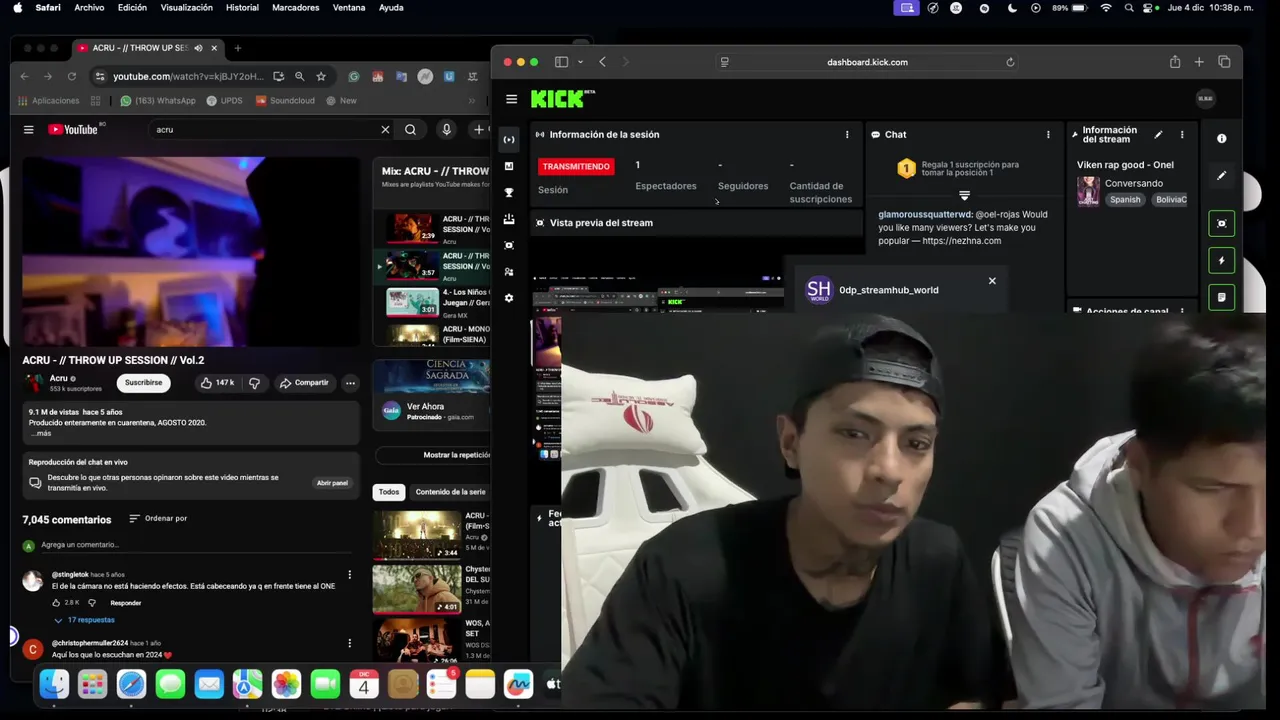1280x720 pixels.
Task: Open Información de la sesión options menu
Action: pos(847,134)
